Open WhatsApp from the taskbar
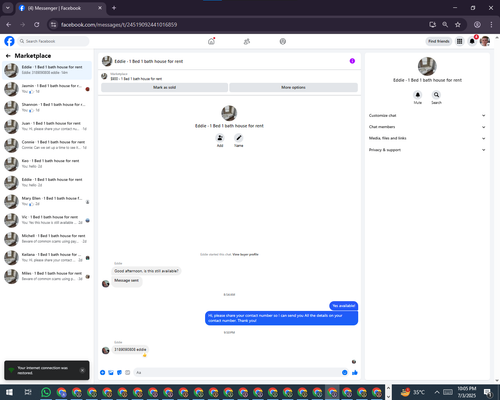 [x=46, y=392]
